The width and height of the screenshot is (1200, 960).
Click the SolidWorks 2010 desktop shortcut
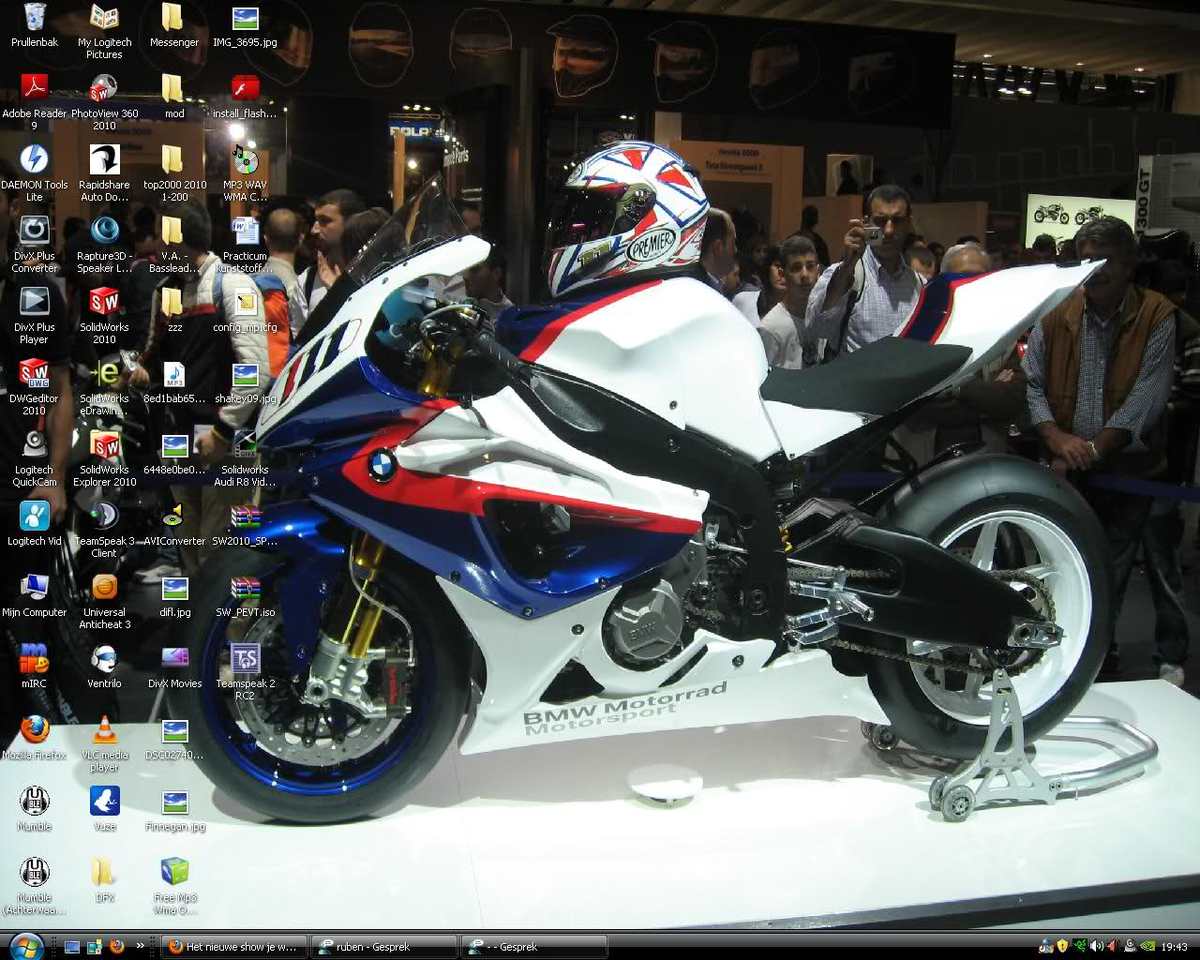(104, 302)
